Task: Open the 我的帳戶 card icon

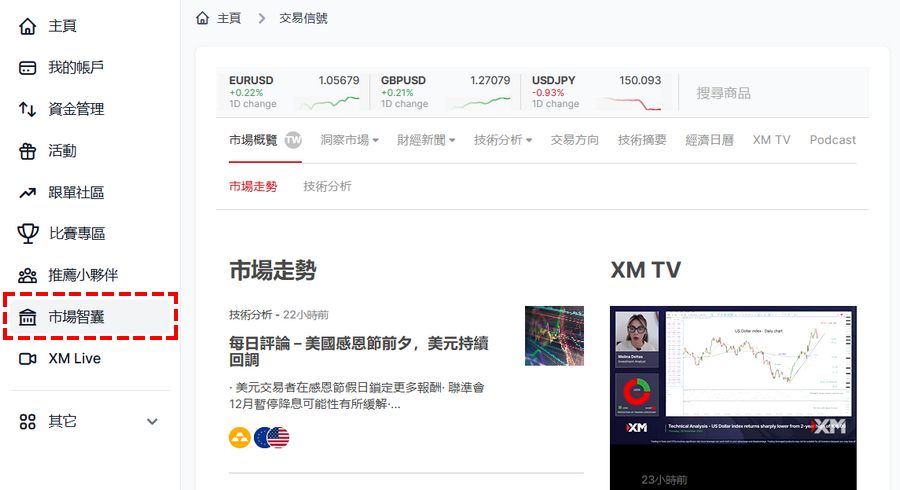Action: click(x=27, y=68)
